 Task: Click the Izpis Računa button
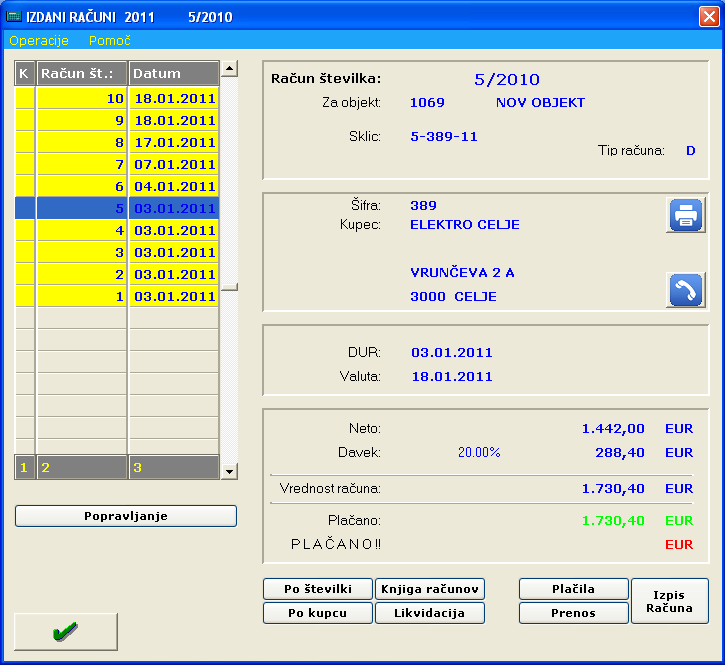669,601
